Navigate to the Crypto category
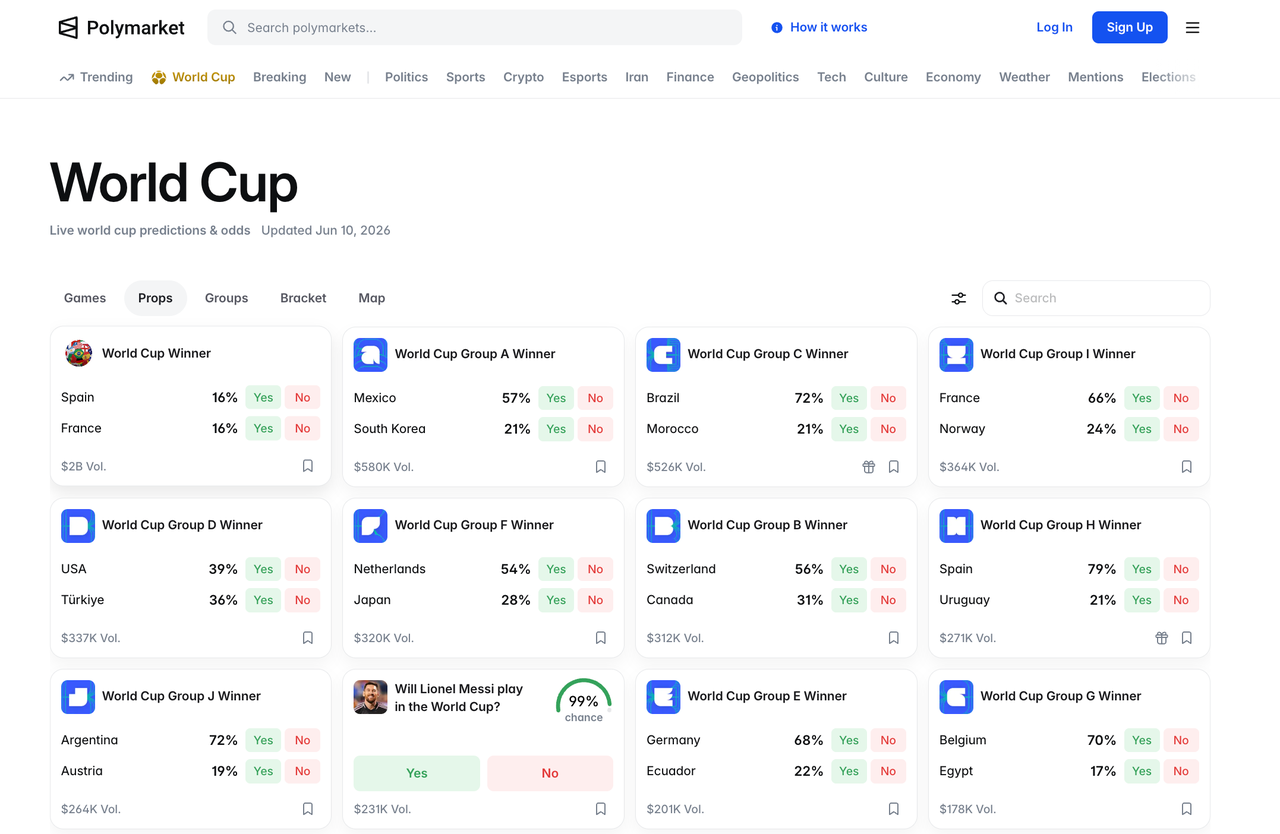Screen dimensions: 1280x834 (x=524, y=77)
